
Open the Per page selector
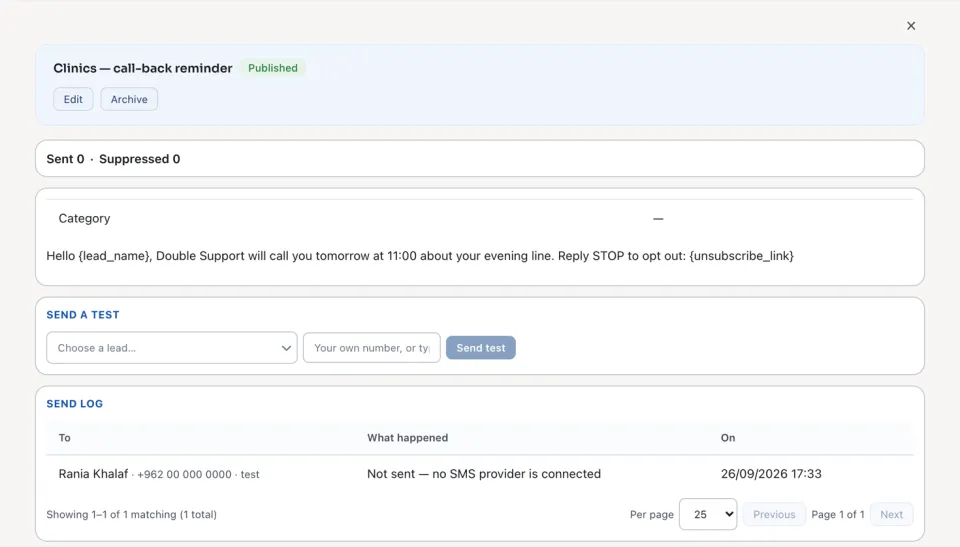click(708, 515)
